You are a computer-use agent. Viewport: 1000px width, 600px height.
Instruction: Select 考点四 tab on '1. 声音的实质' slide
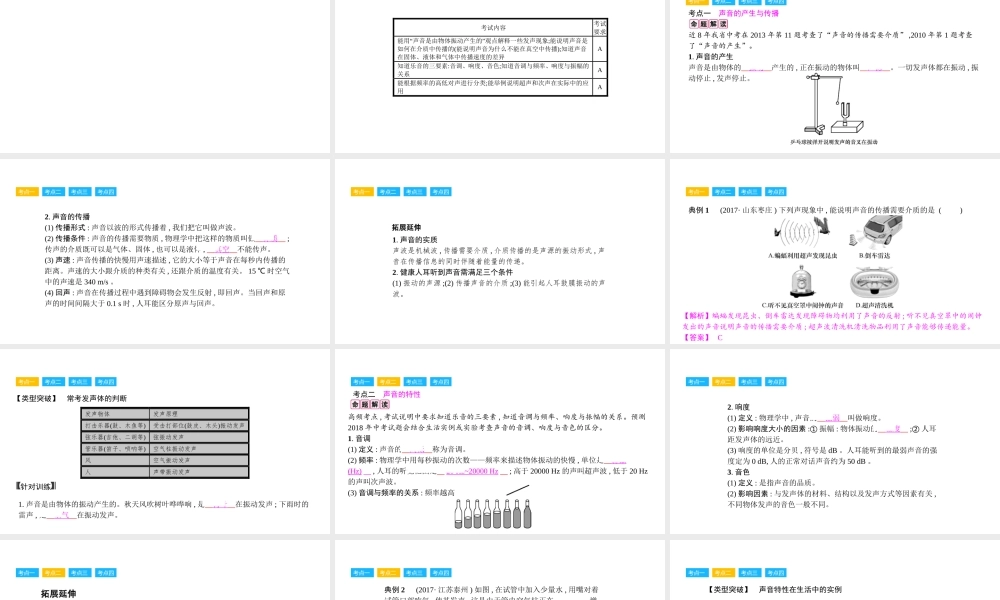[x=440, y=192]
